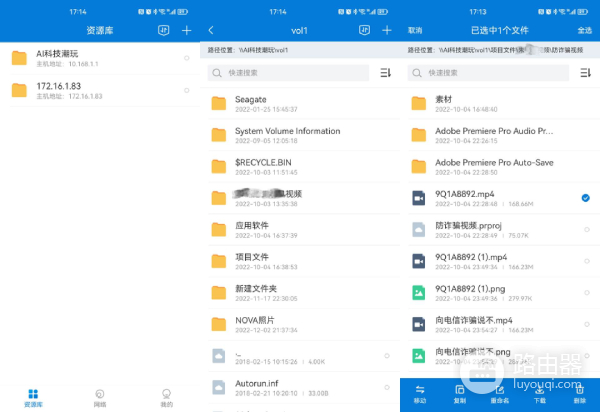The width and height of the screenshot is (600, 412).
Task: Tap the 向电信诈骗说不.mp4 video icon
Action: pyautogui.click(x=419, y=324)
